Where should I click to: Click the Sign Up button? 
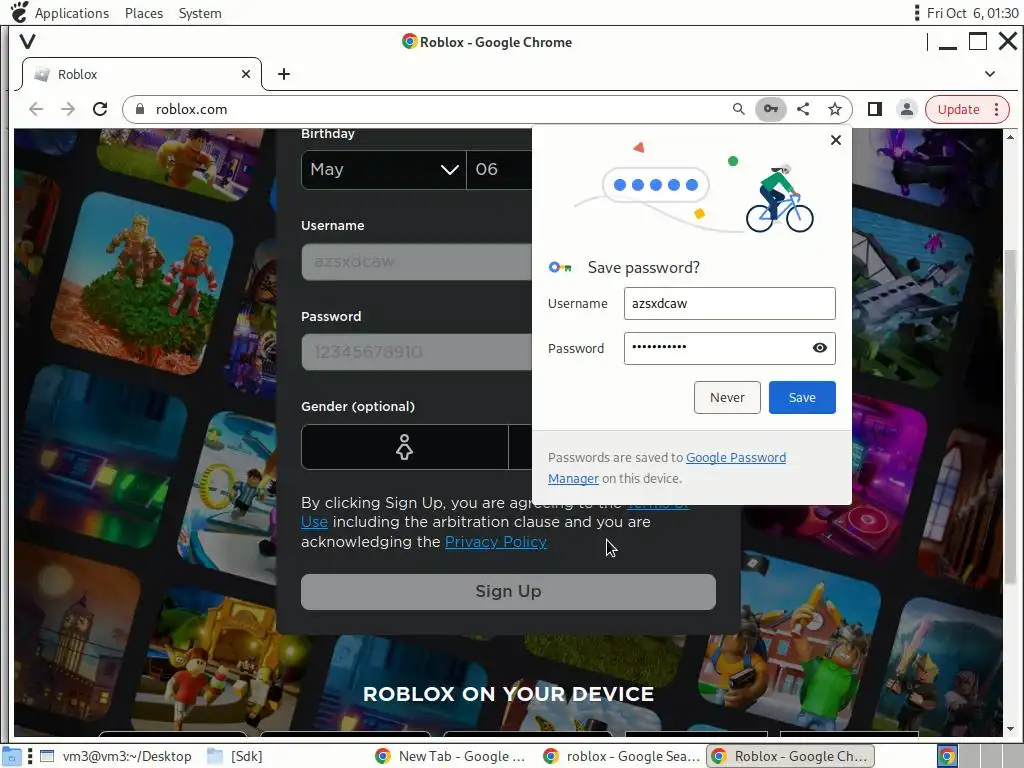tap(508, 592)
